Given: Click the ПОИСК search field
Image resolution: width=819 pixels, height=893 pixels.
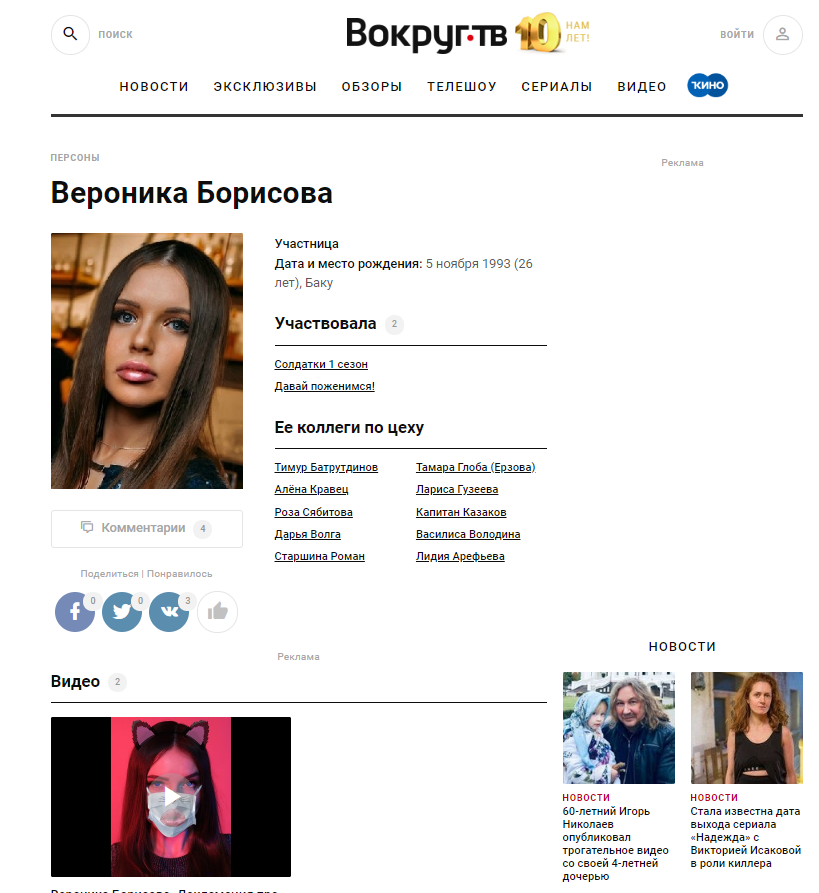Looking at the screenshot, I should pos(116,35).
